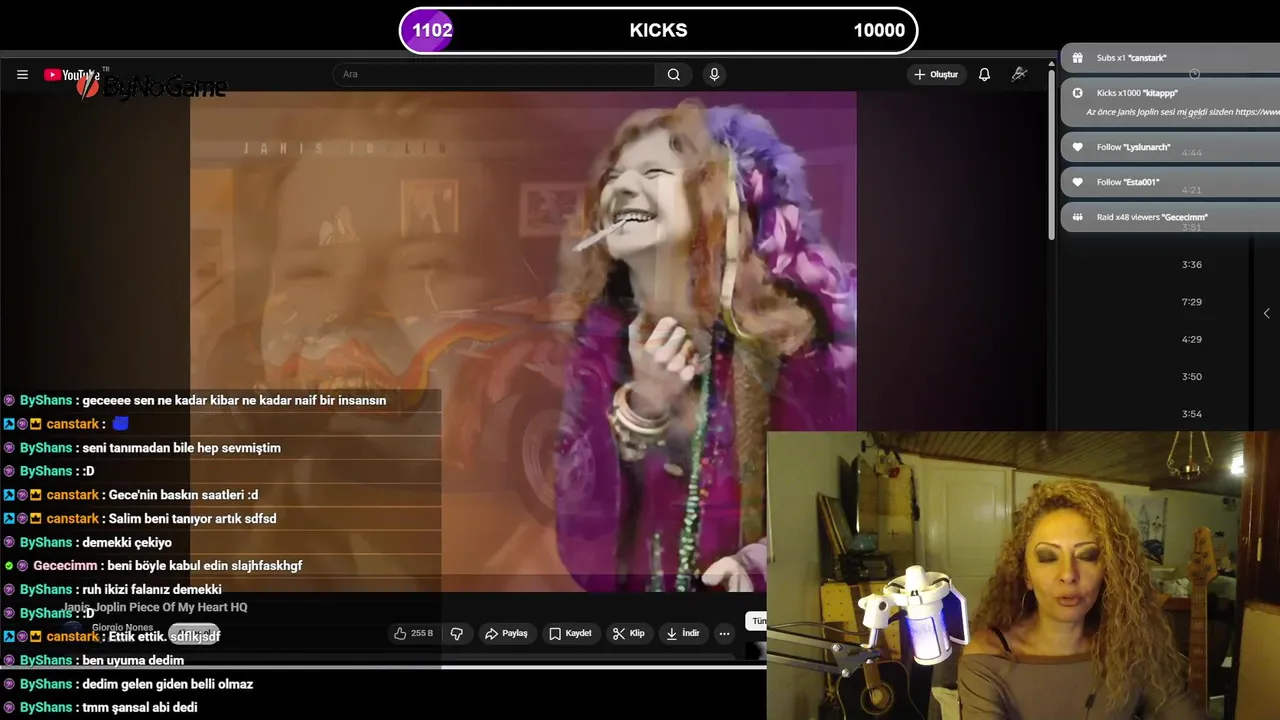Click the search magnifier button
The image size is (1280, 720).
[x=674, y=74]
